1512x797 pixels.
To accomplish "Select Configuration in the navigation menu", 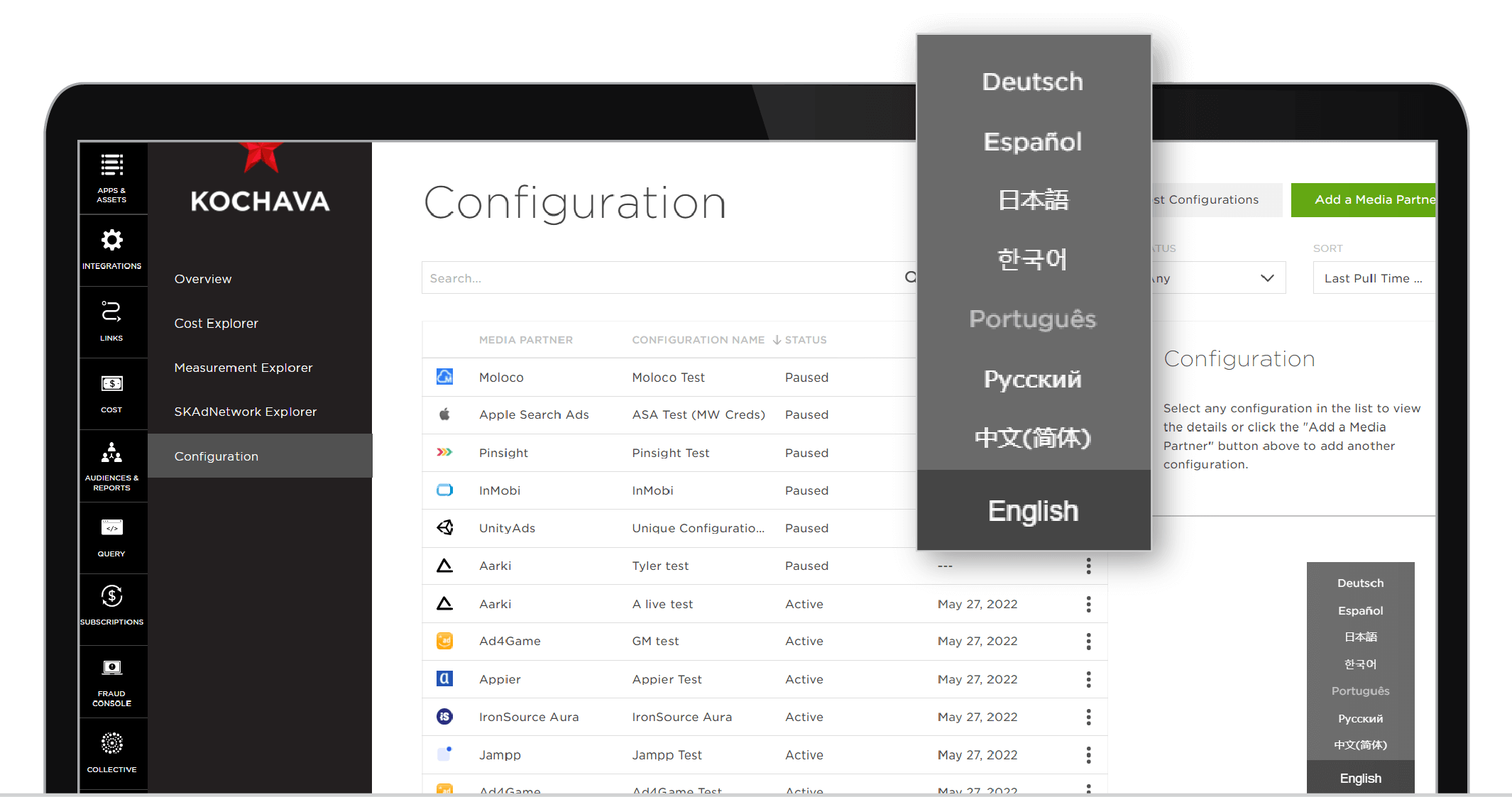I will [260, 456].
